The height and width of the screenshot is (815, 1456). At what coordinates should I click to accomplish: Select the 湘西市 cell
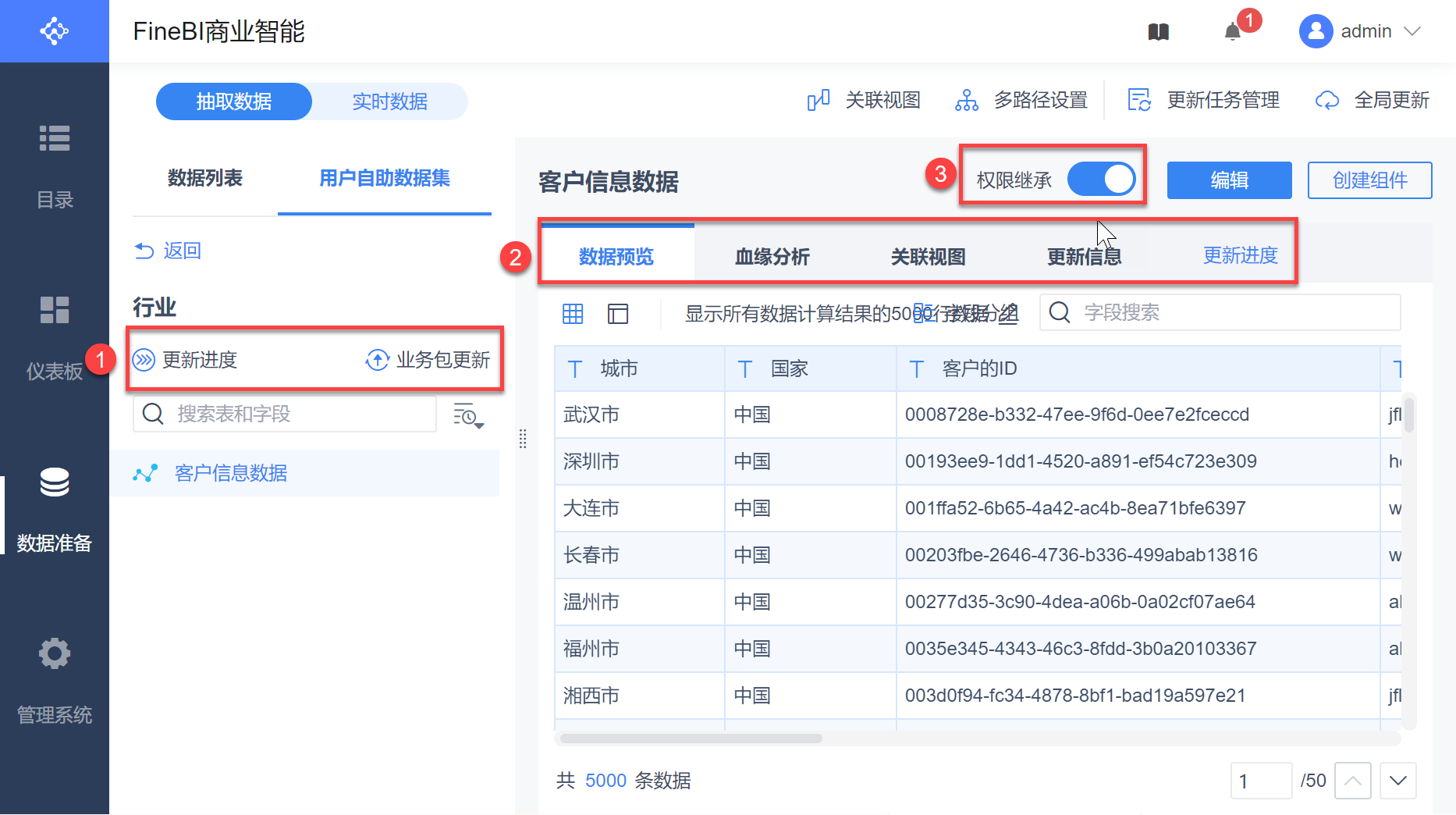pyautogui.click(x=640, y=696)
